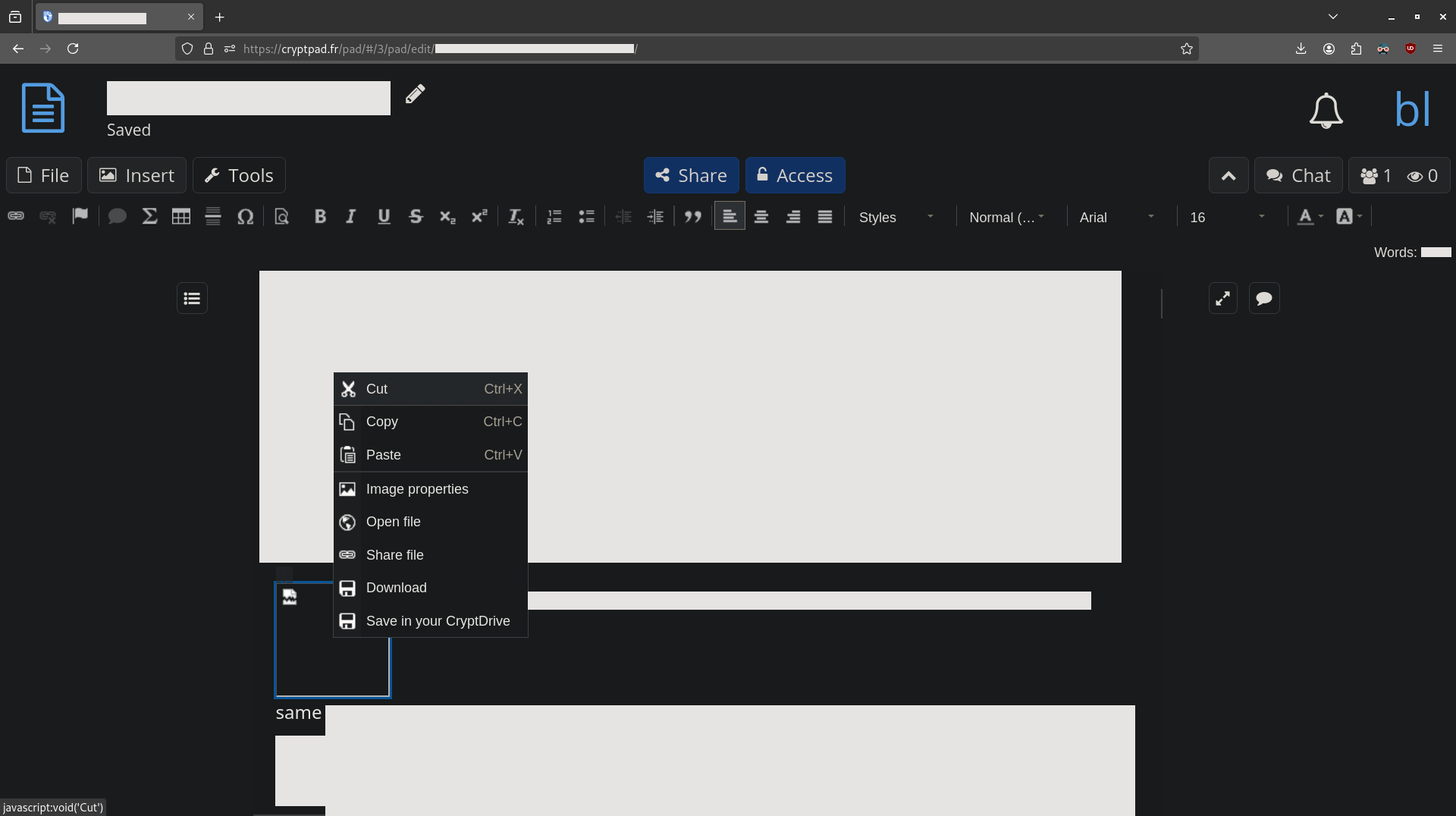The width and height of the screenshot is (1456, 816).
Task: Insert a math formula with sigma icon
Action: click(x=149, y=217)
